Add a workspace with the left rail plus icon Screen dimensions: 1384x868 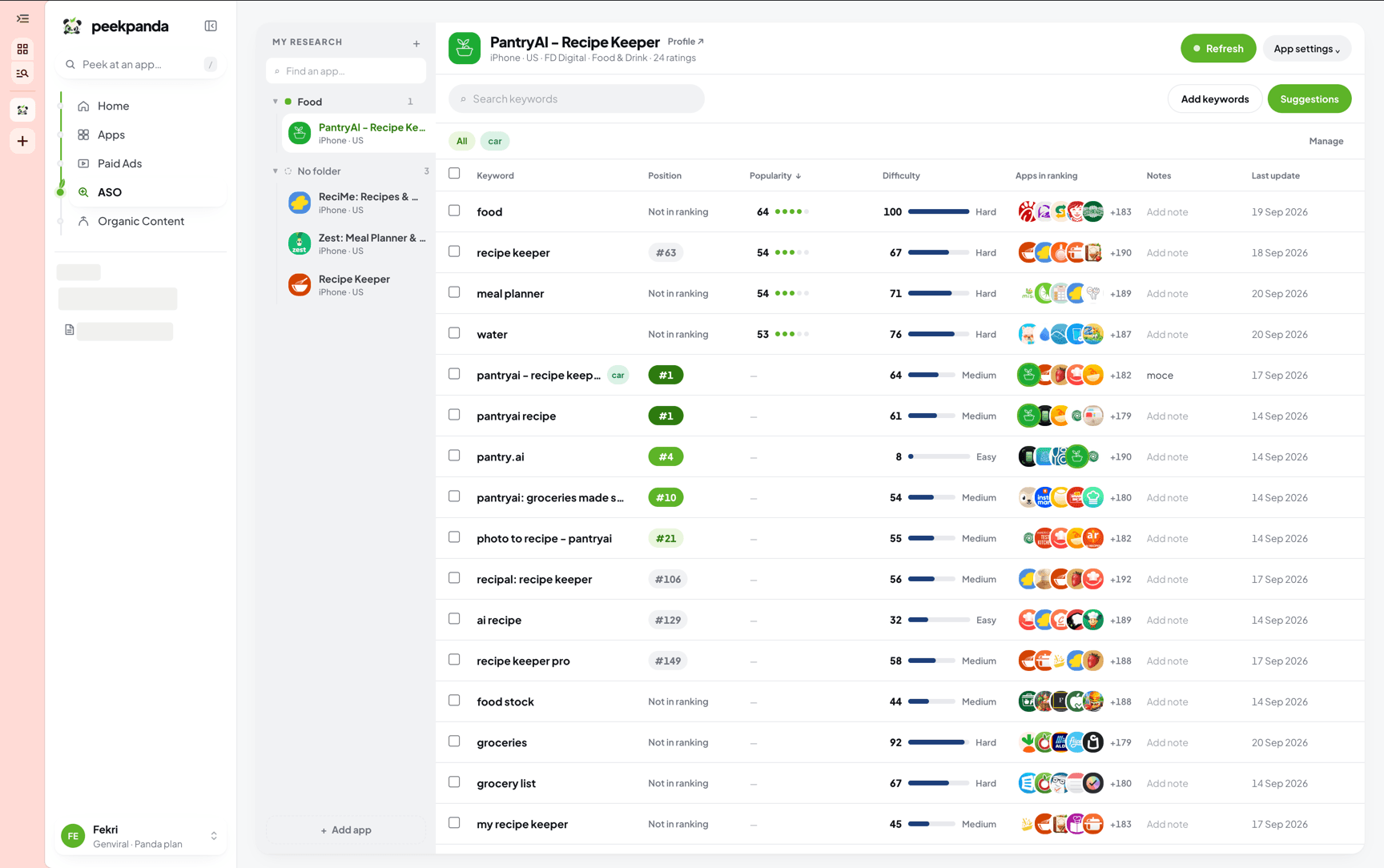22,141
